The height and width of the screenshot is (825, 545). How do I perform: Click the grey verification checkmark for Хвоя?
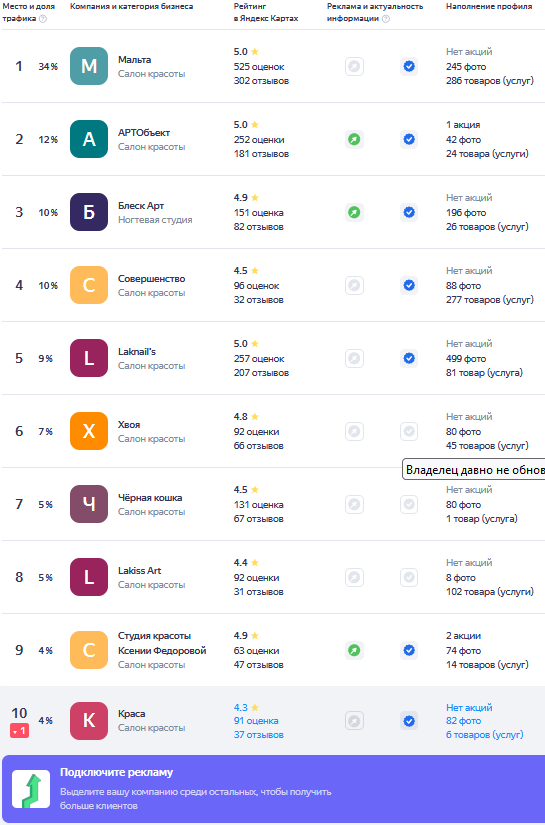[x=409, y=431]
